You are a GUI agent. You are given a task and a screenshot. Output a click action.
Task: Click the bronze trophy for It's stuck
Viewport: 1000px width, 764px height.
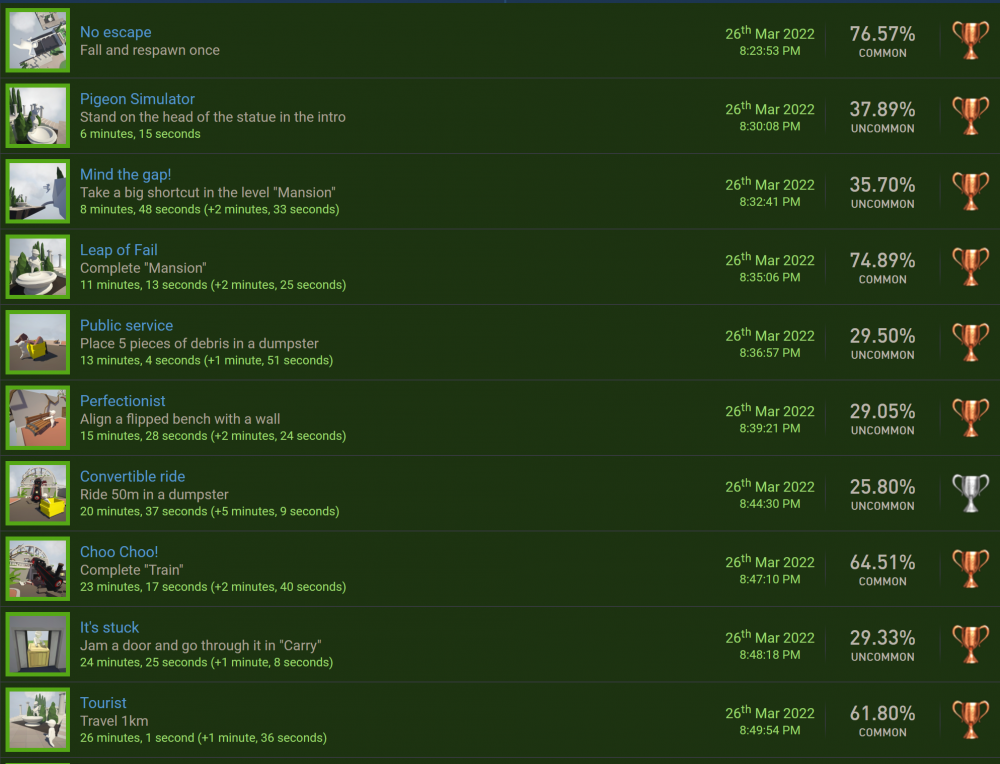point(970,645)
